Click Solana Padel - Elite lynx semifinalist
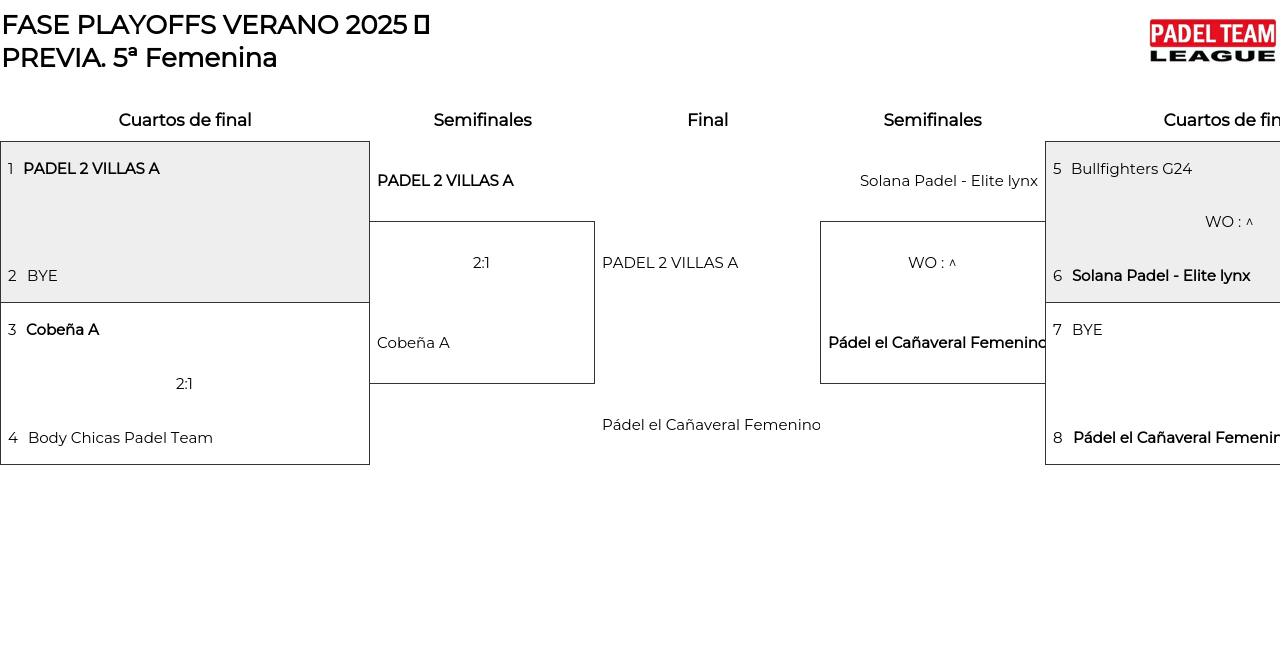The width and height of the screenshot is (1280, 664). point(948,181)
